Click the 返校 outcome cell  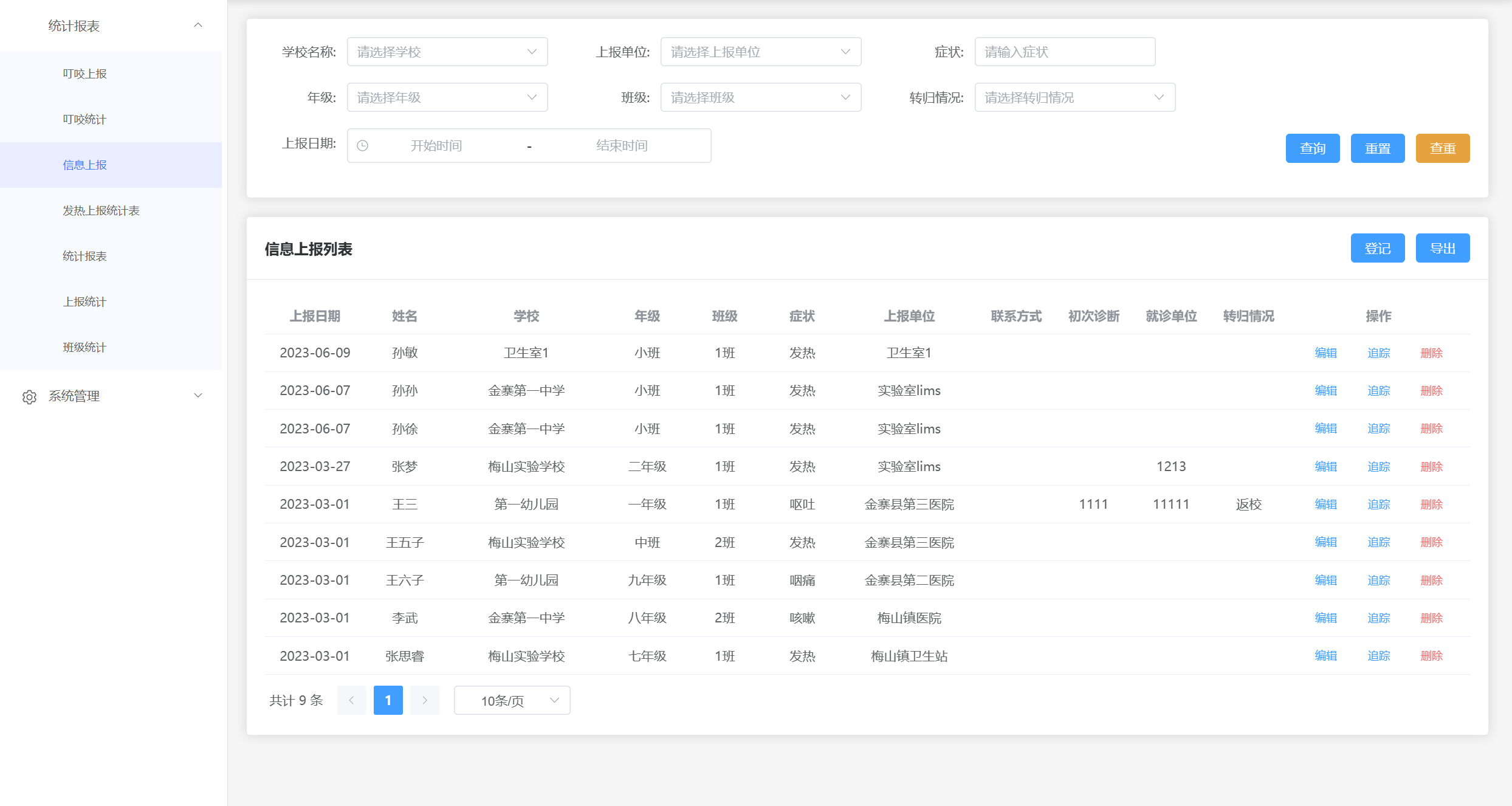pos(1249,505)
